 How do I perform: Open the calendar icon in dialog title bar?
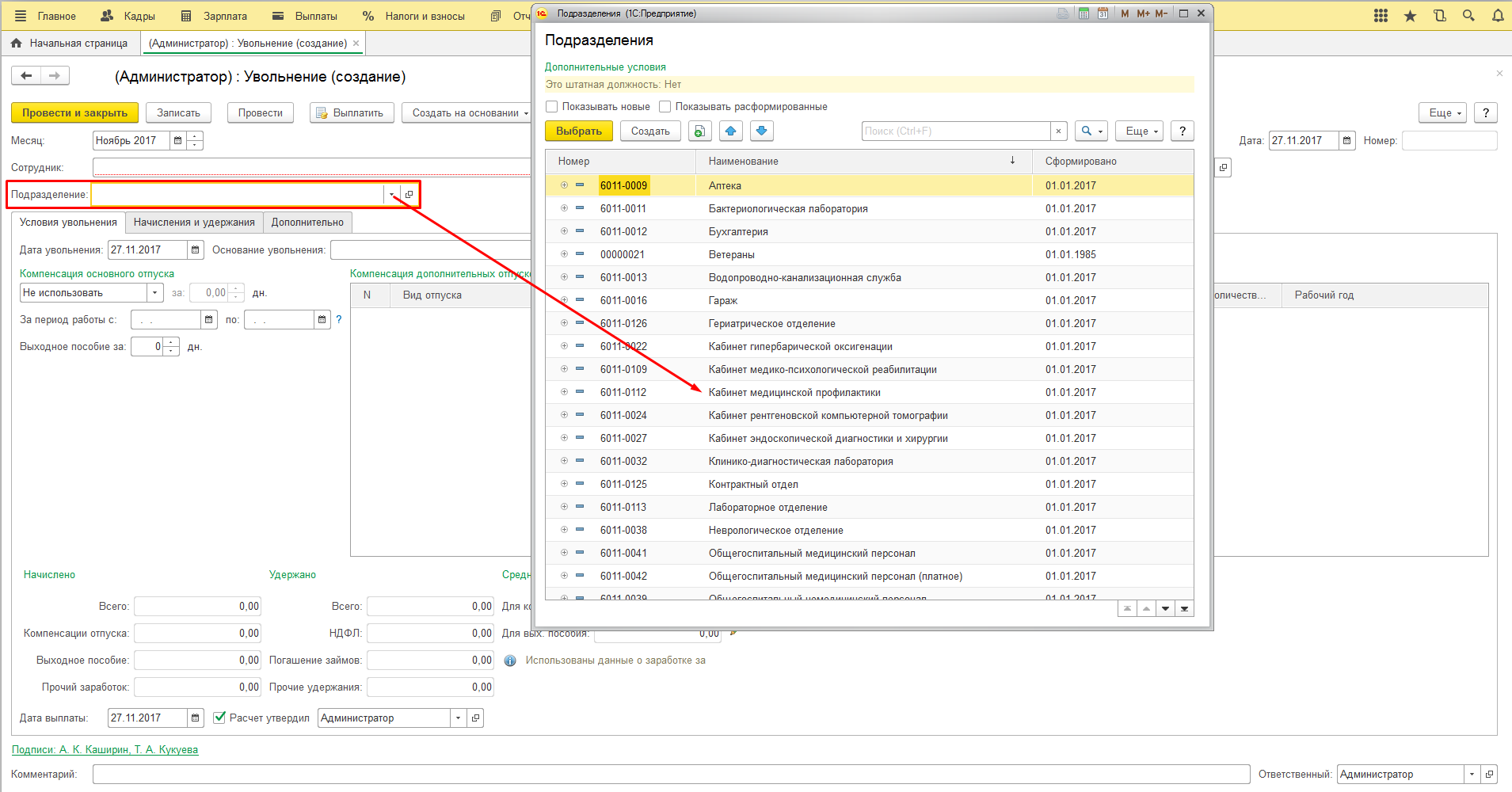tap(1103, 13)
